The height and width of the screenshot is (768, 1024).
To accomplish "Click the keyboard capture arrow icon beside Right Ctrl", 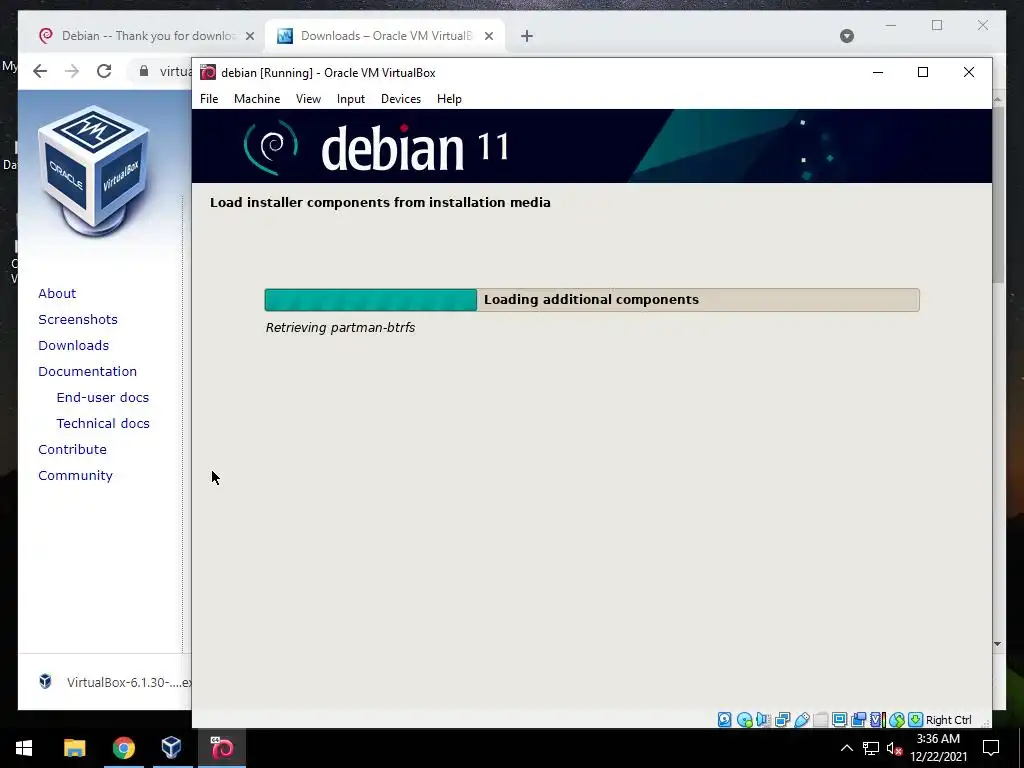I will (x=916, y=720).
